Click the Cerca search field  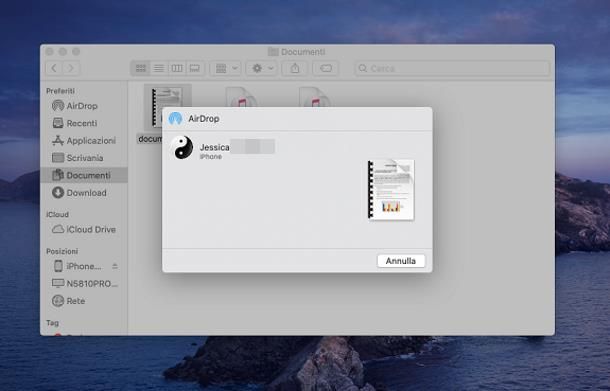[x=452, y=68]
